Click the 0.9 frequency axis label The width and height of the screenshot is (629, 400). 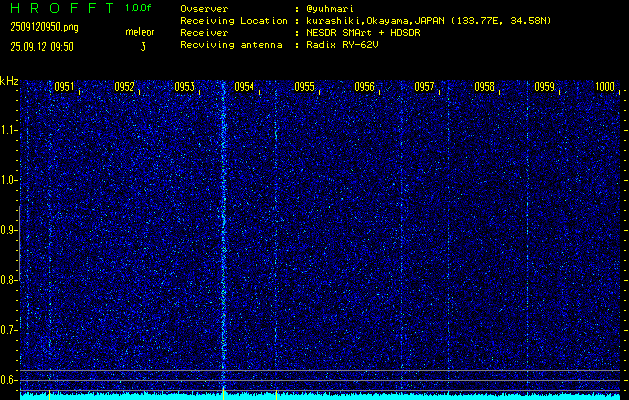click(x=7, y=230)
